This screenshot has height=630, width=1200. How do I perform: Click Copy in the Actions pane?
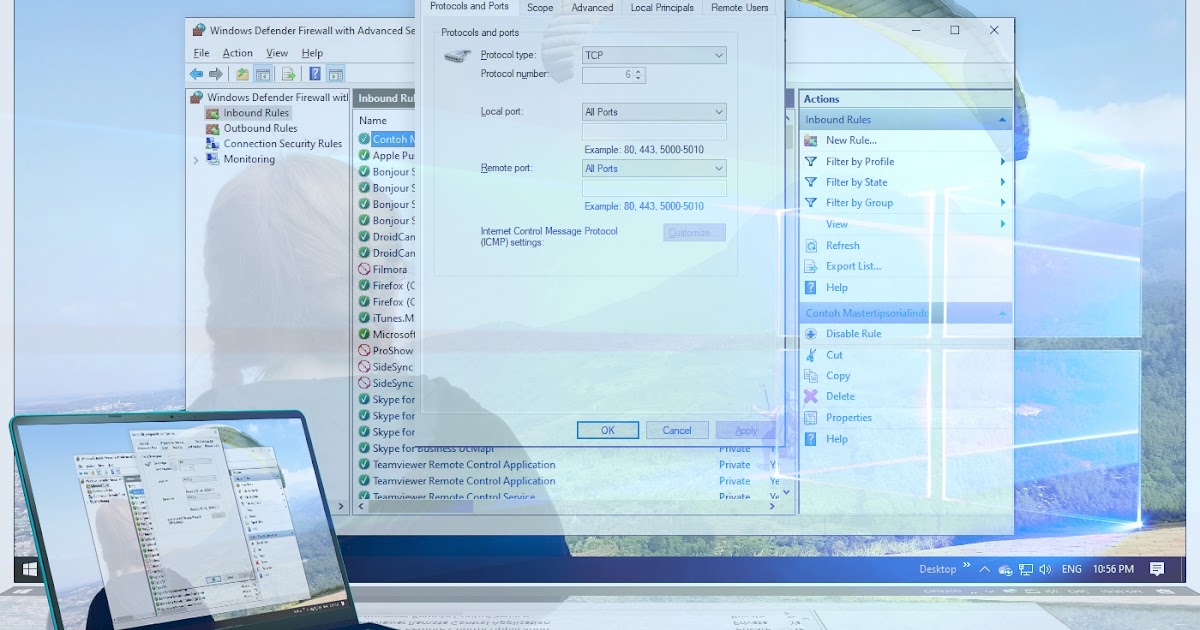pyautogui.click(x=838, y=376)
